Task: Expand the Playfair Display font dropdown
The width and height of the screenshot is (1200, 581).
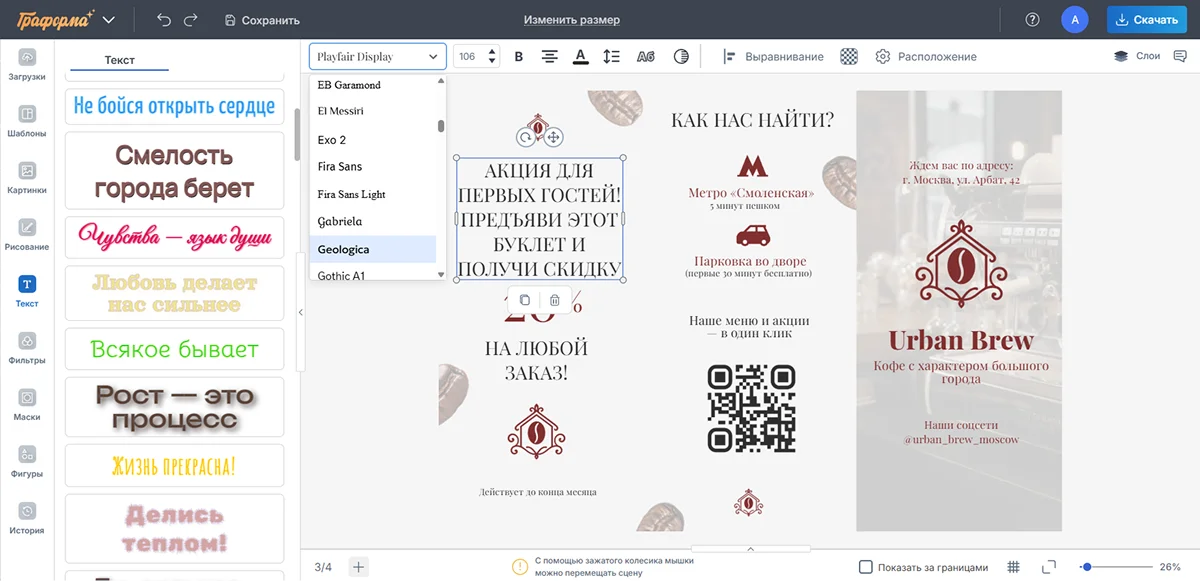Action: (377, 57)
